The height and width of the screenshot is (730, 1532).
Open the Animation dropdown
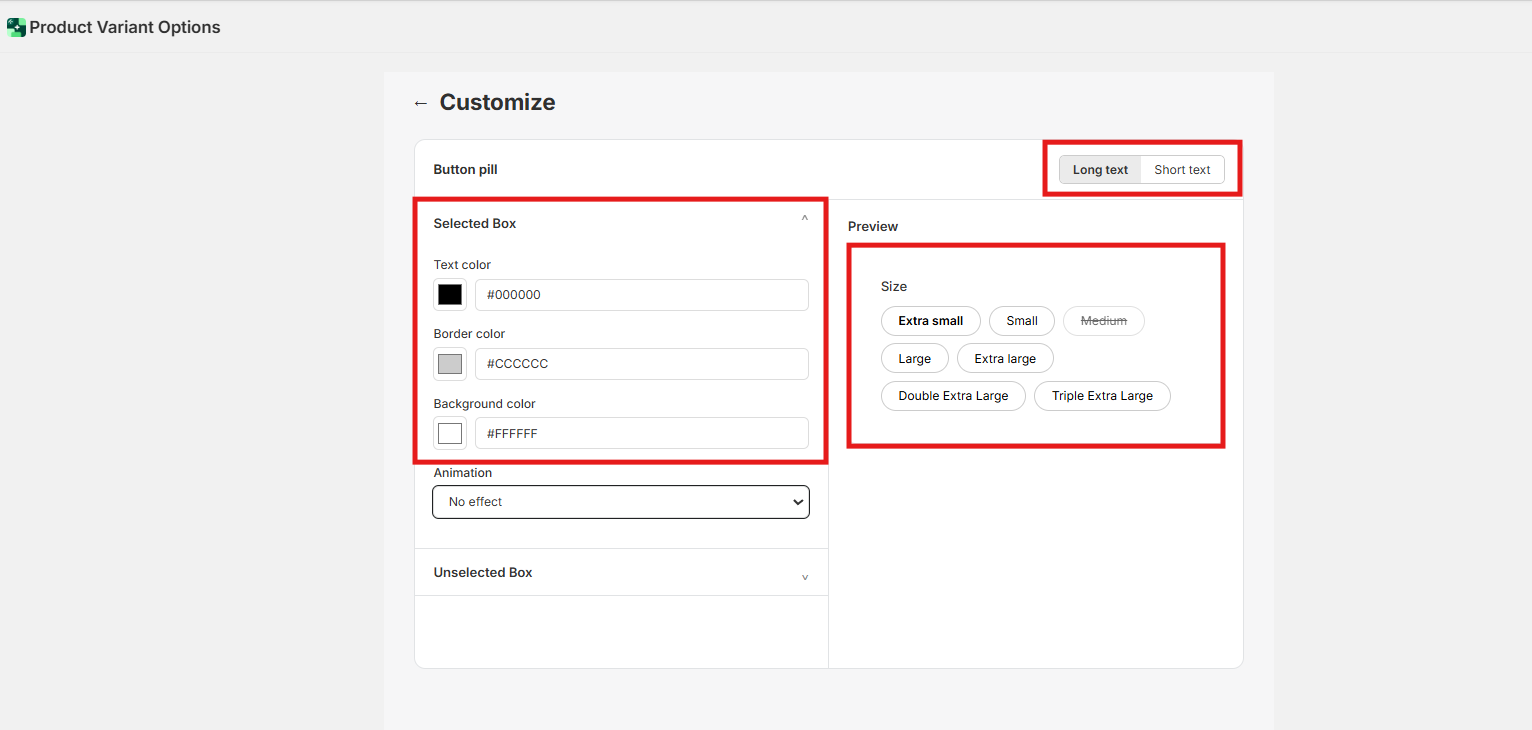620,502
